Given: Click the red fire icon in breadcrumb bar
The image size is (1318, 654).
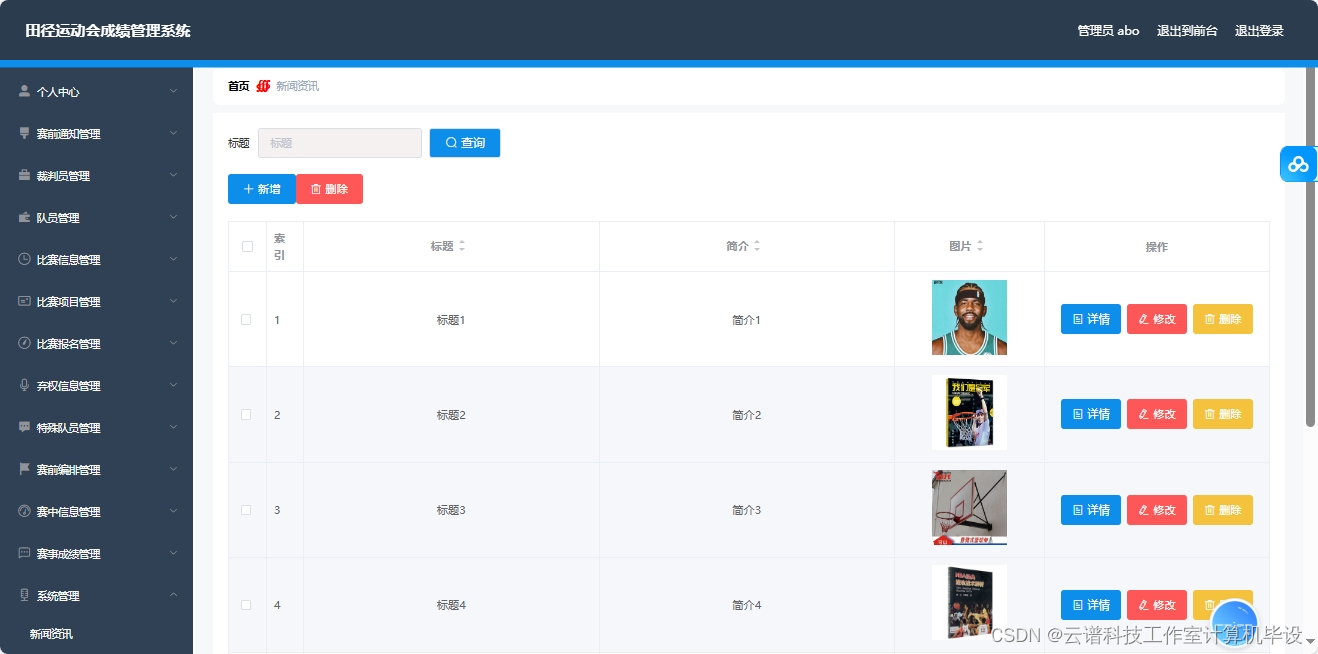Looking at the screenshot, I should pyautogui.click(x=261, y=85).
